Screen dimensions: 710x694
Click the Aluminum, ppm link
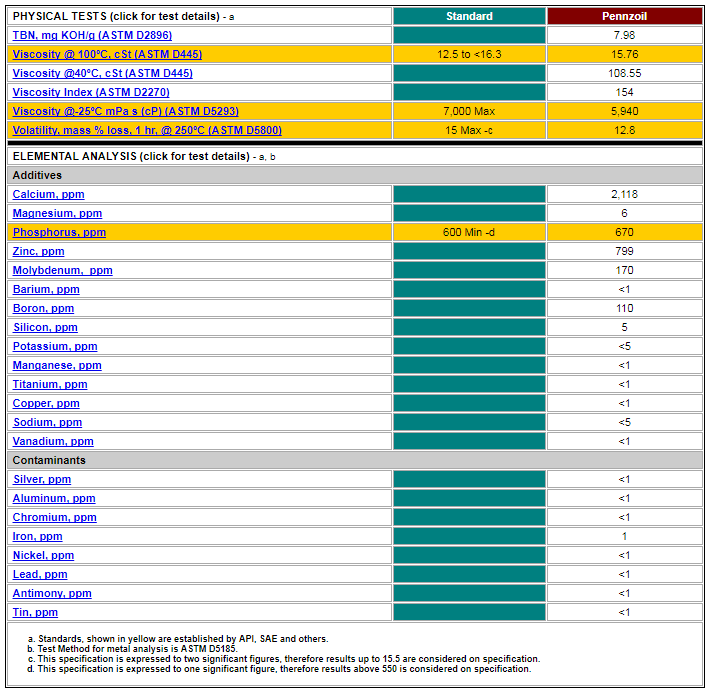[x=54, y=498]
